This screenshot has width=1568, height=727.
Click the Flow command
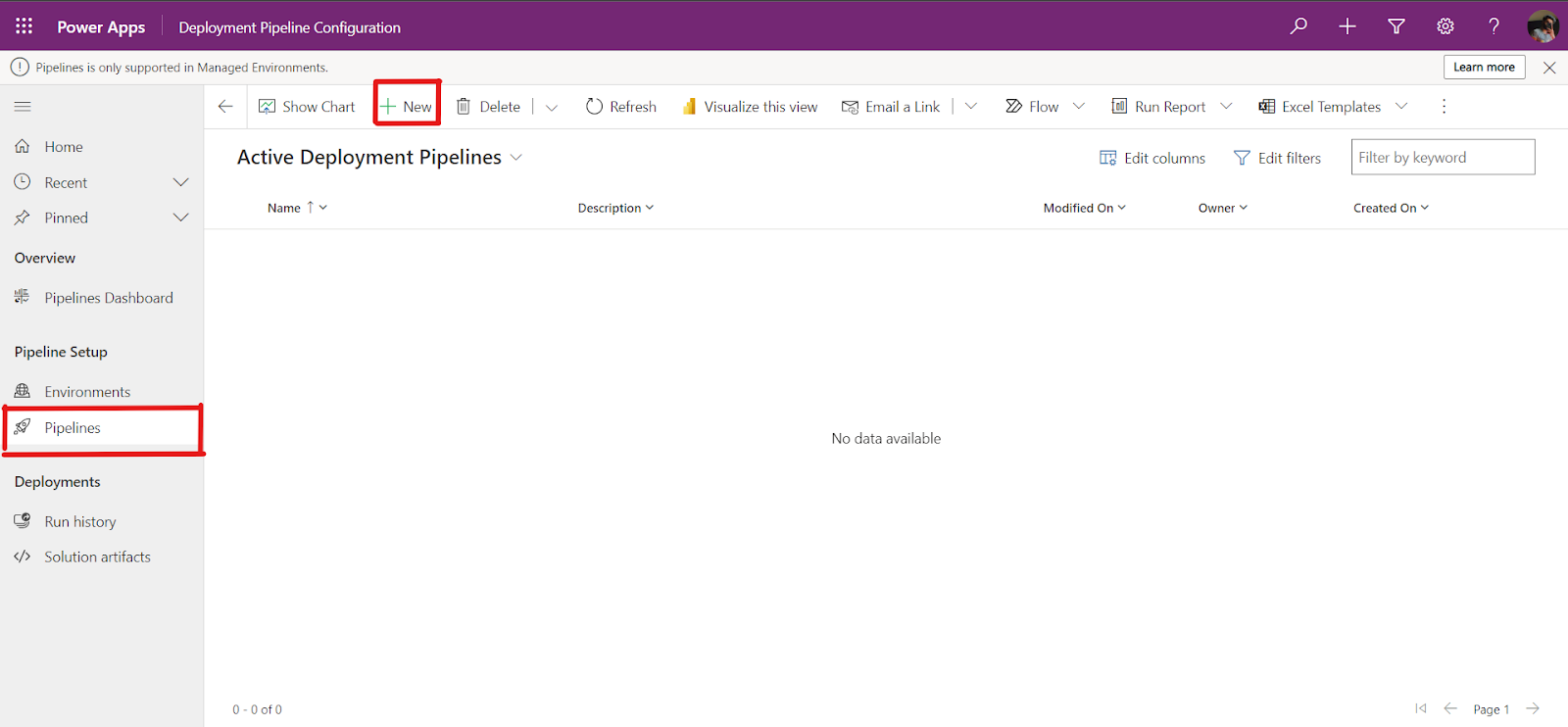coord(1032,107)
